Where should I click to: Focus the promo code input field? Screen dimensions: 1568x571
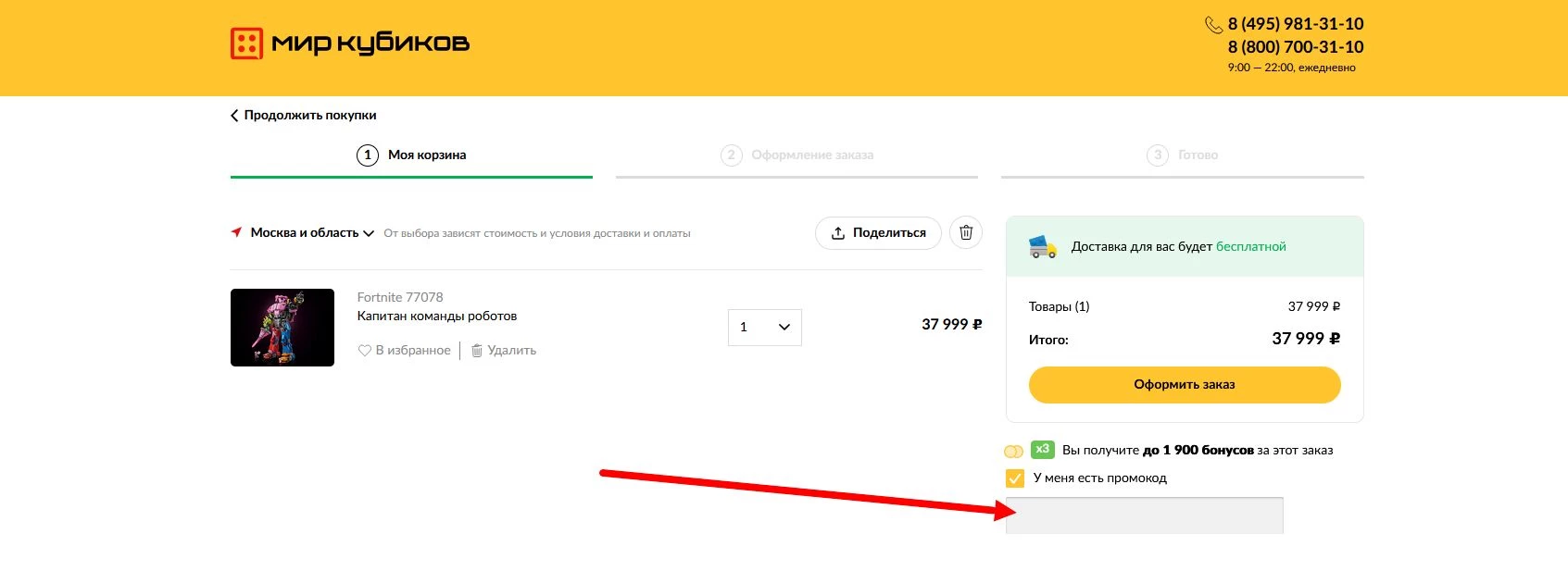[x=1144, y=515]
